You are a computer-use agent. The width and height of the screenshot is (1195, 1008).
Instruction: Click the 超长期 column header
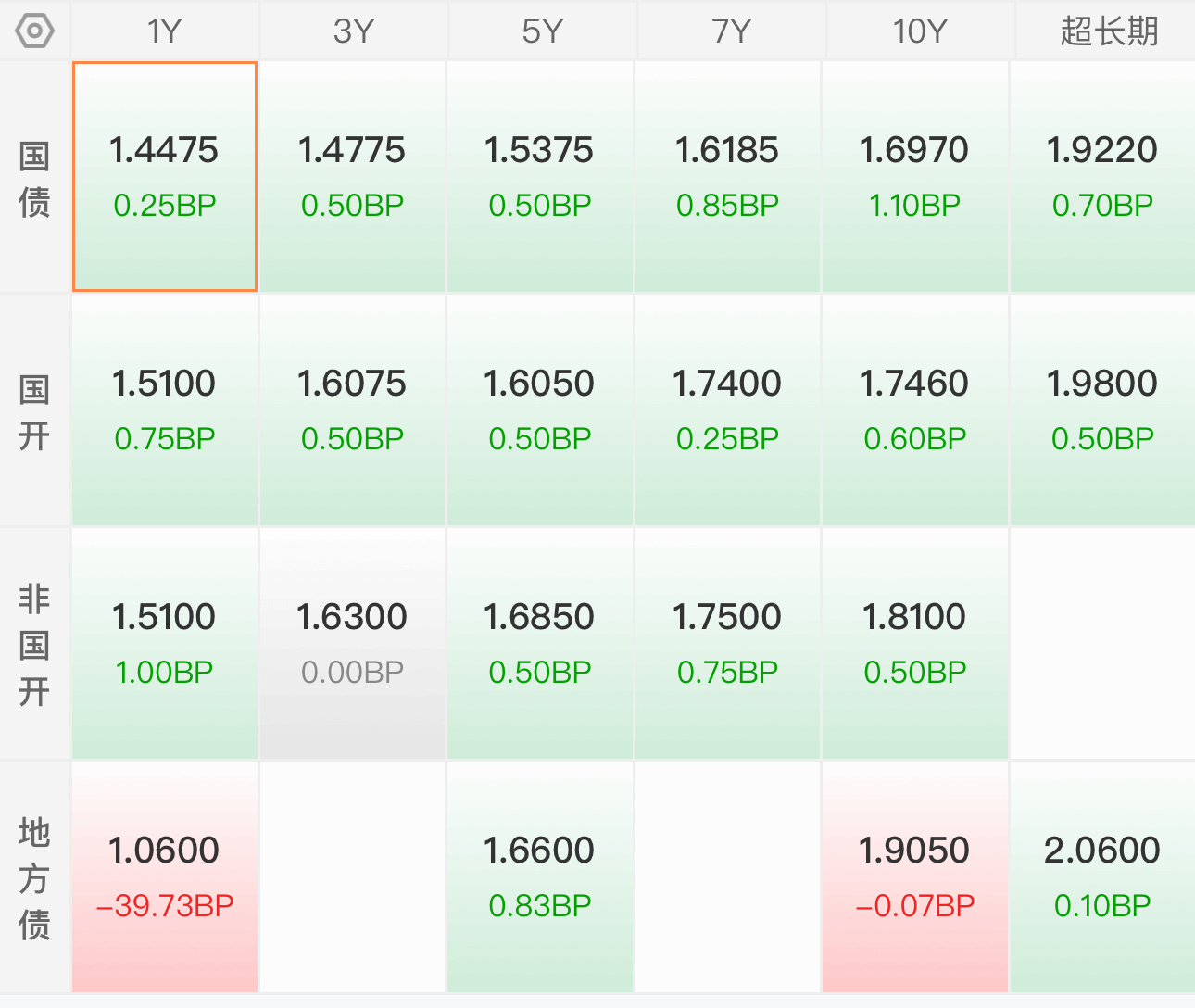pyautogui.click(x=1108, y=31)
